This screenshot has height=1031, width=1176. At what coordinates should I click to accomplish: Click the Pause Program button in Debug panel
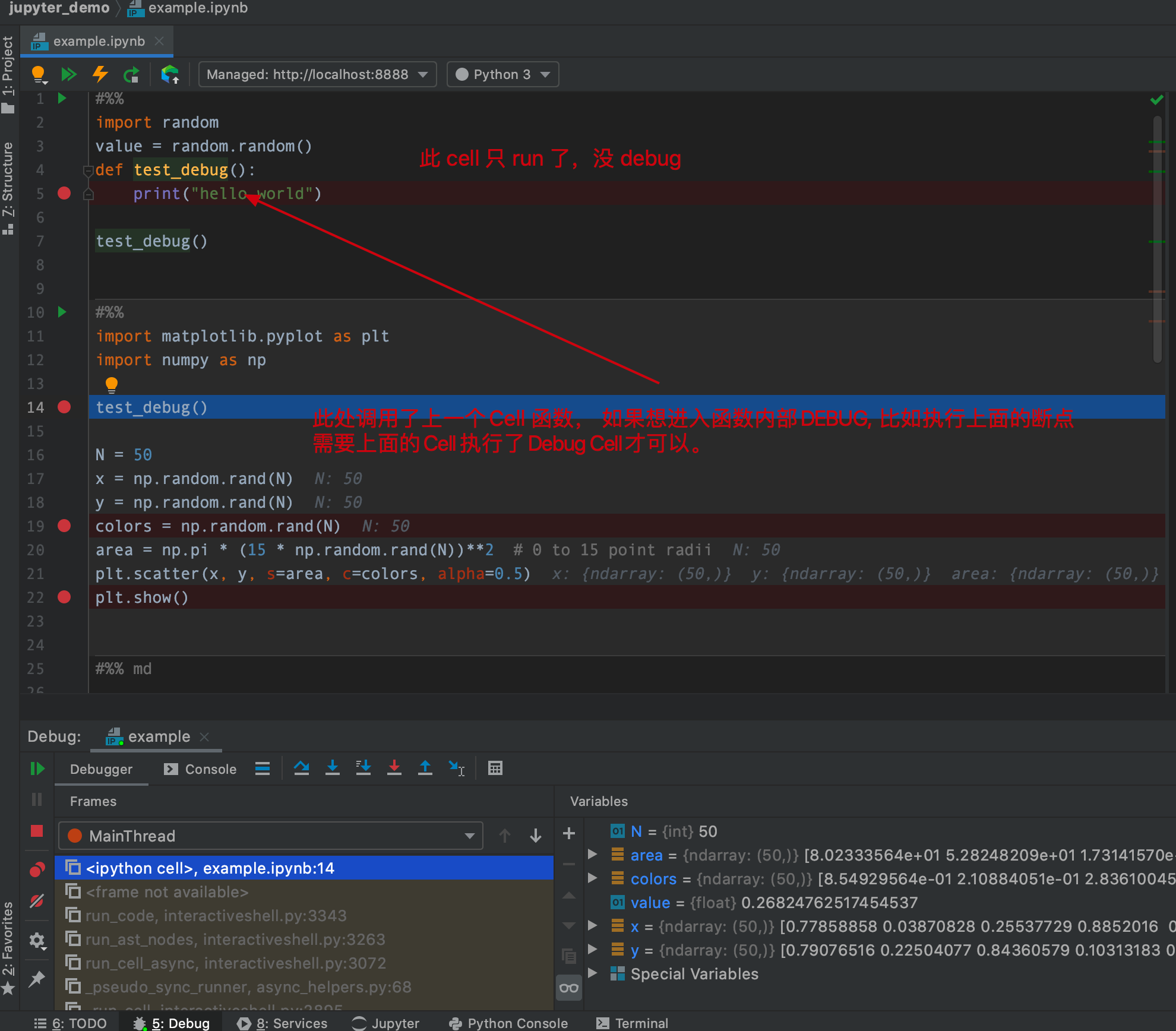point(37,799)
